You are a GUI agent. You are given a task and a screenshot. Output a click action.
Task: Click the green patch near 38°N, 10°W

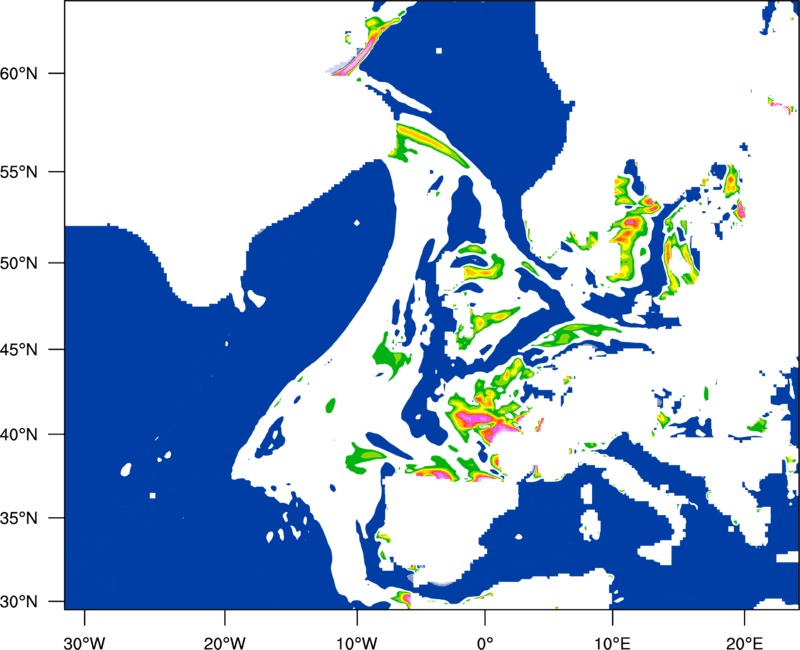(x=364, y=458)
